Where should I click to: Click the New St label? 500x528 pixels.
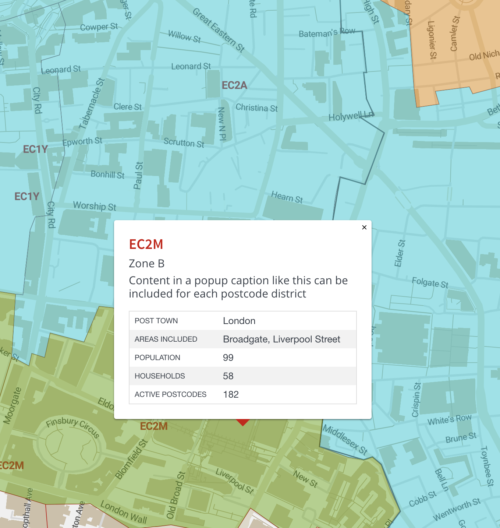tap(305, 479)
